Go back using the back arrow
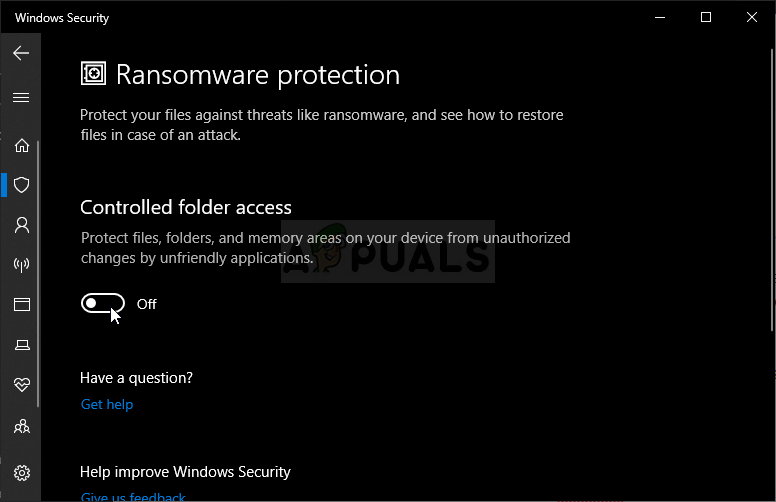The image size is (776, 502). click(21, 53)
